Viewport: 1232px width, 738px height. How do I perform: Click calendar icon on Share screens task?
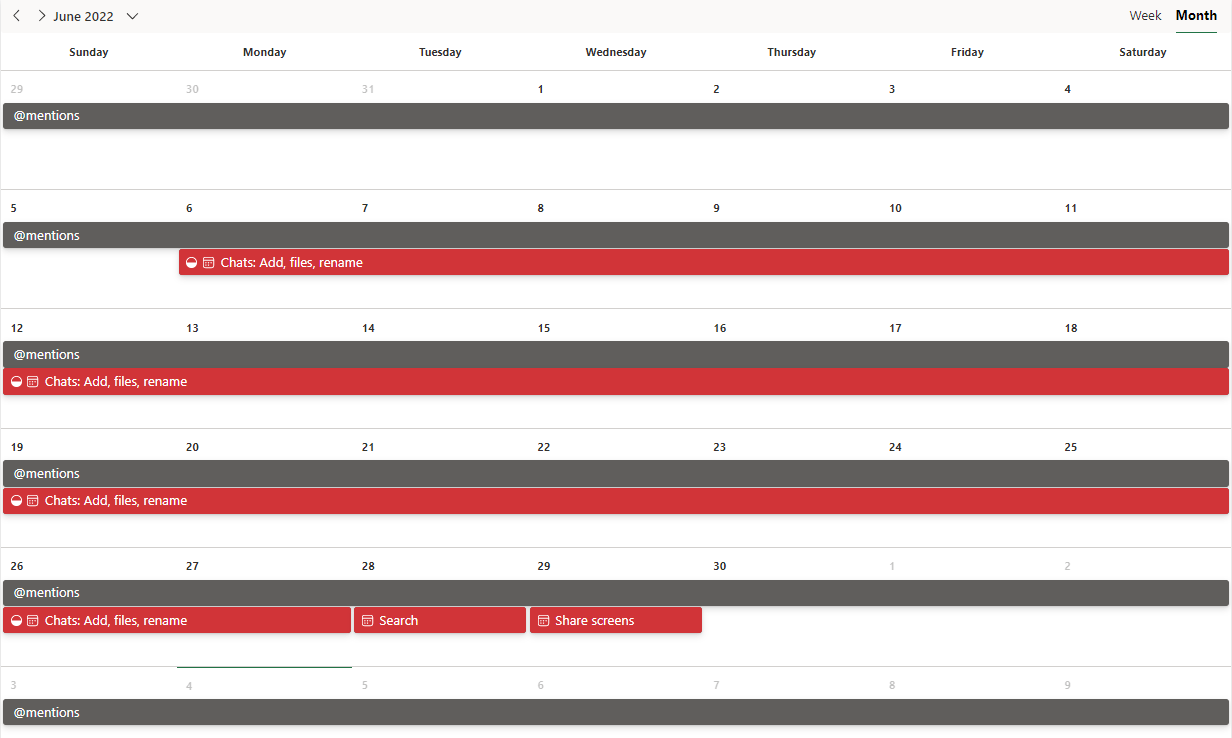click(544, 621)
